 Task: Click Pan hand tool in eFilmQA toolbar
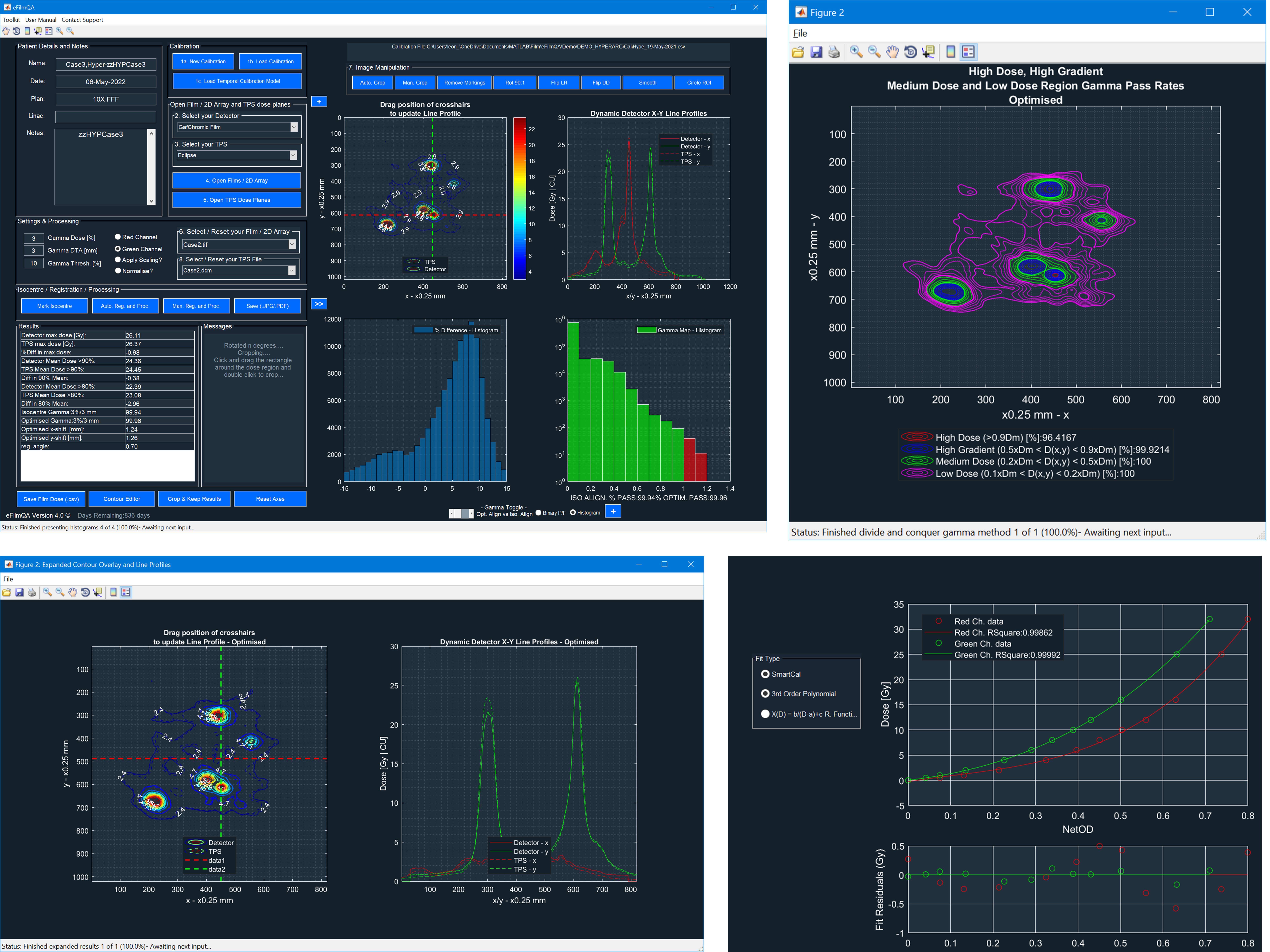point(6,31)
